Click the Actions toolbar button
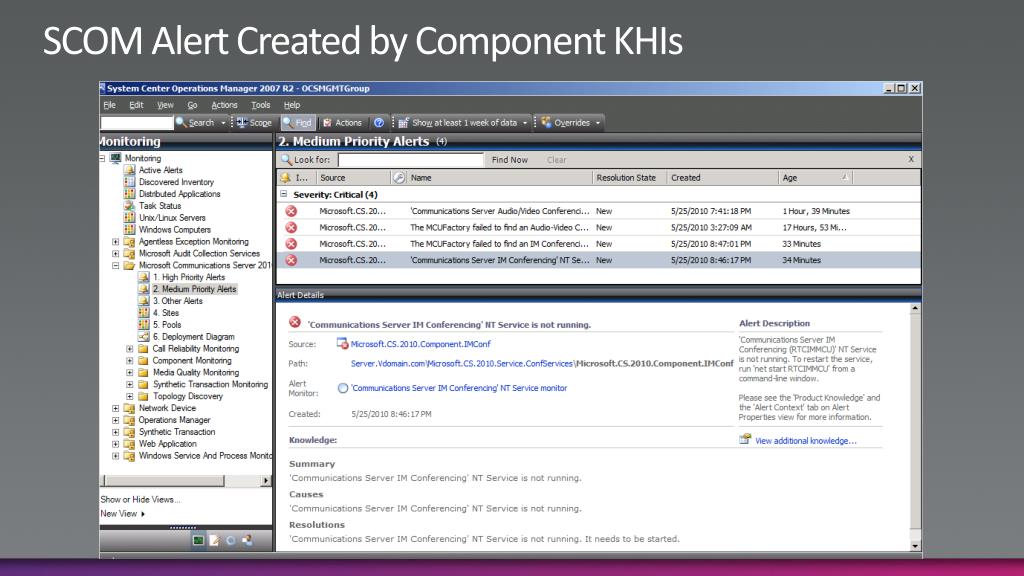This screenshot has width=1024, height=576. (x=342, y=123)
